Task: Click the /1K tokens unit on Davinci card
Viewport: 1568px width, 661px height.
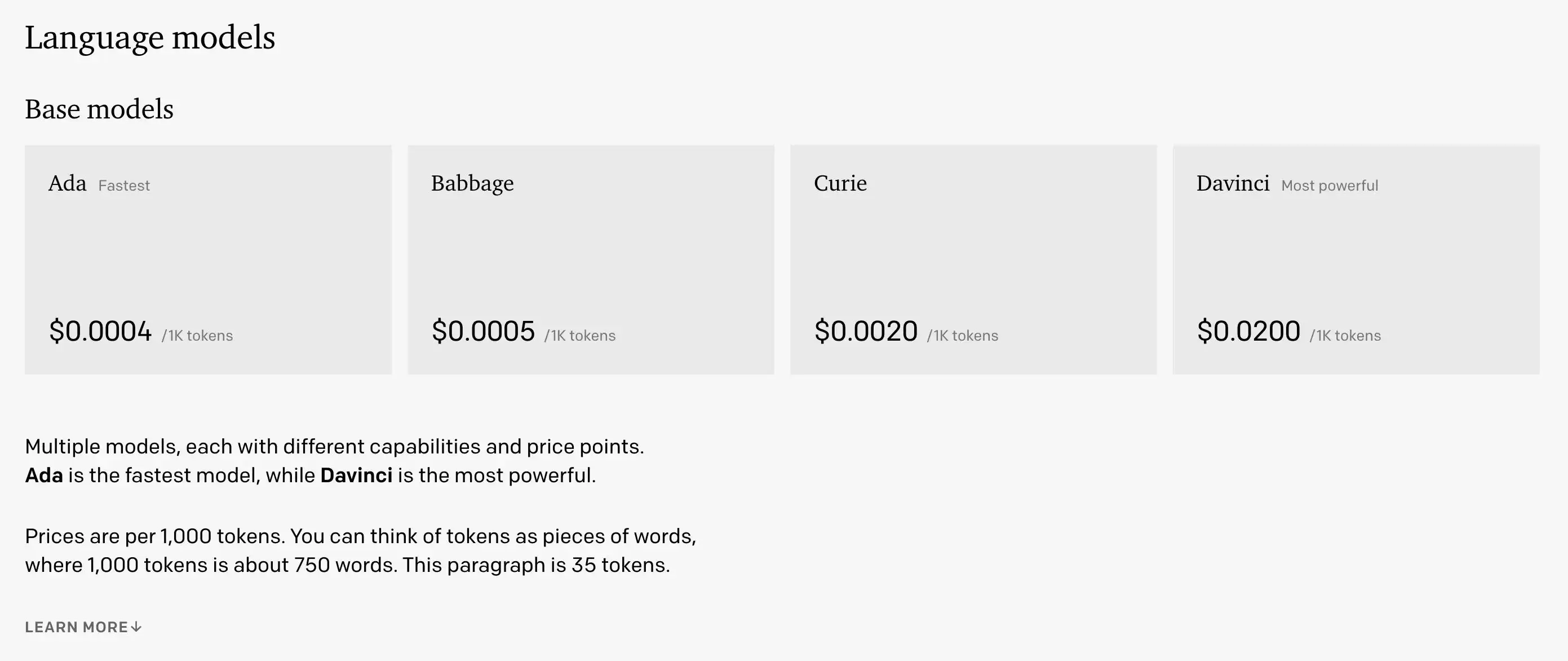Action: (x=1345, y=336)
